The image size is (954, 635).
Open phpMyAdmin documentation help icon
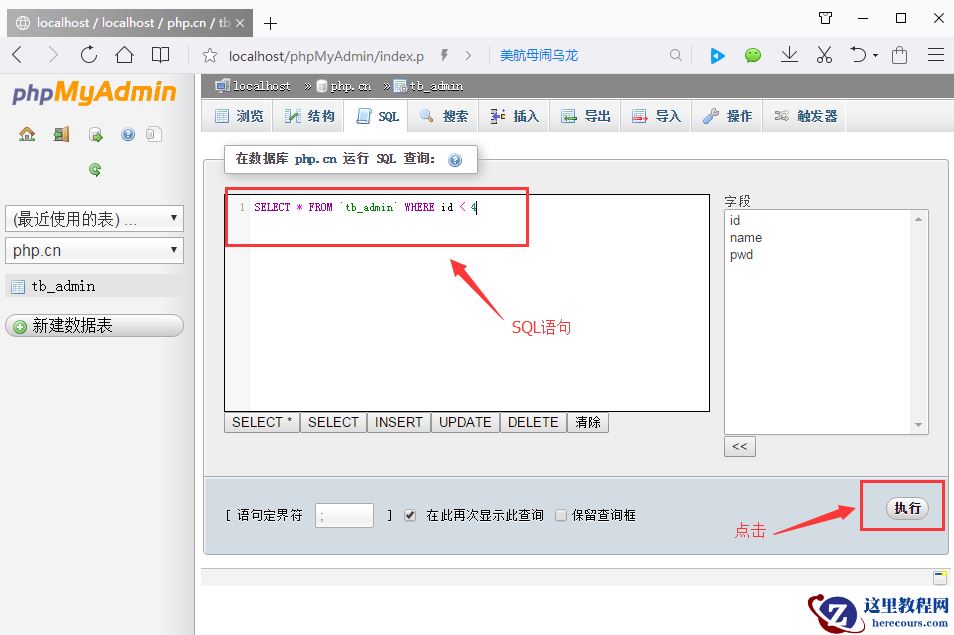point(128,134)
